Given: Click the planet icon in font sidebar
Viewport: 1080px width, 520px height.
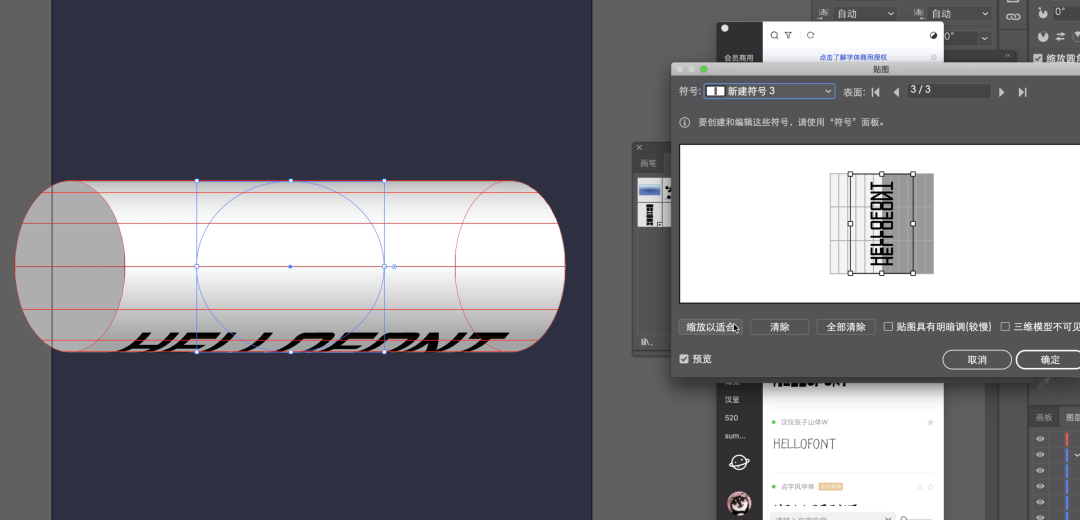Looking at the screenshot, I should pyautogui.click(x=739, y=461).
